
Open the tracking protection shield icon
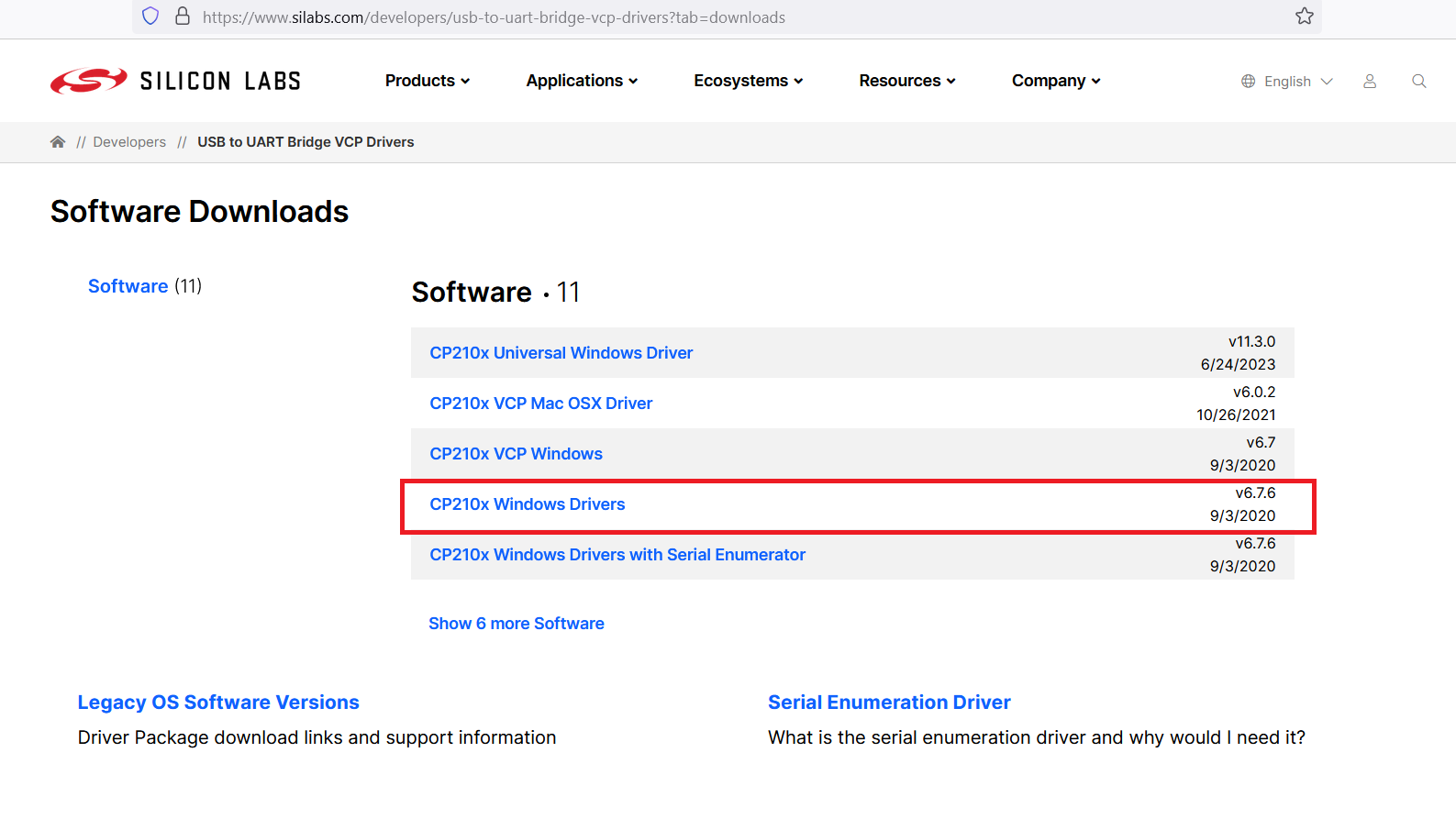click(x=150, y=17)
